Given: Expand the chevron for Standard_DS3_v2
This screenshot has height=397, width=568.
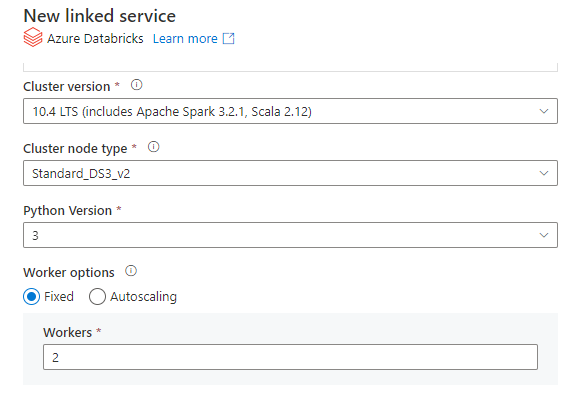Looking at the screenshot, I should [544, 173].
